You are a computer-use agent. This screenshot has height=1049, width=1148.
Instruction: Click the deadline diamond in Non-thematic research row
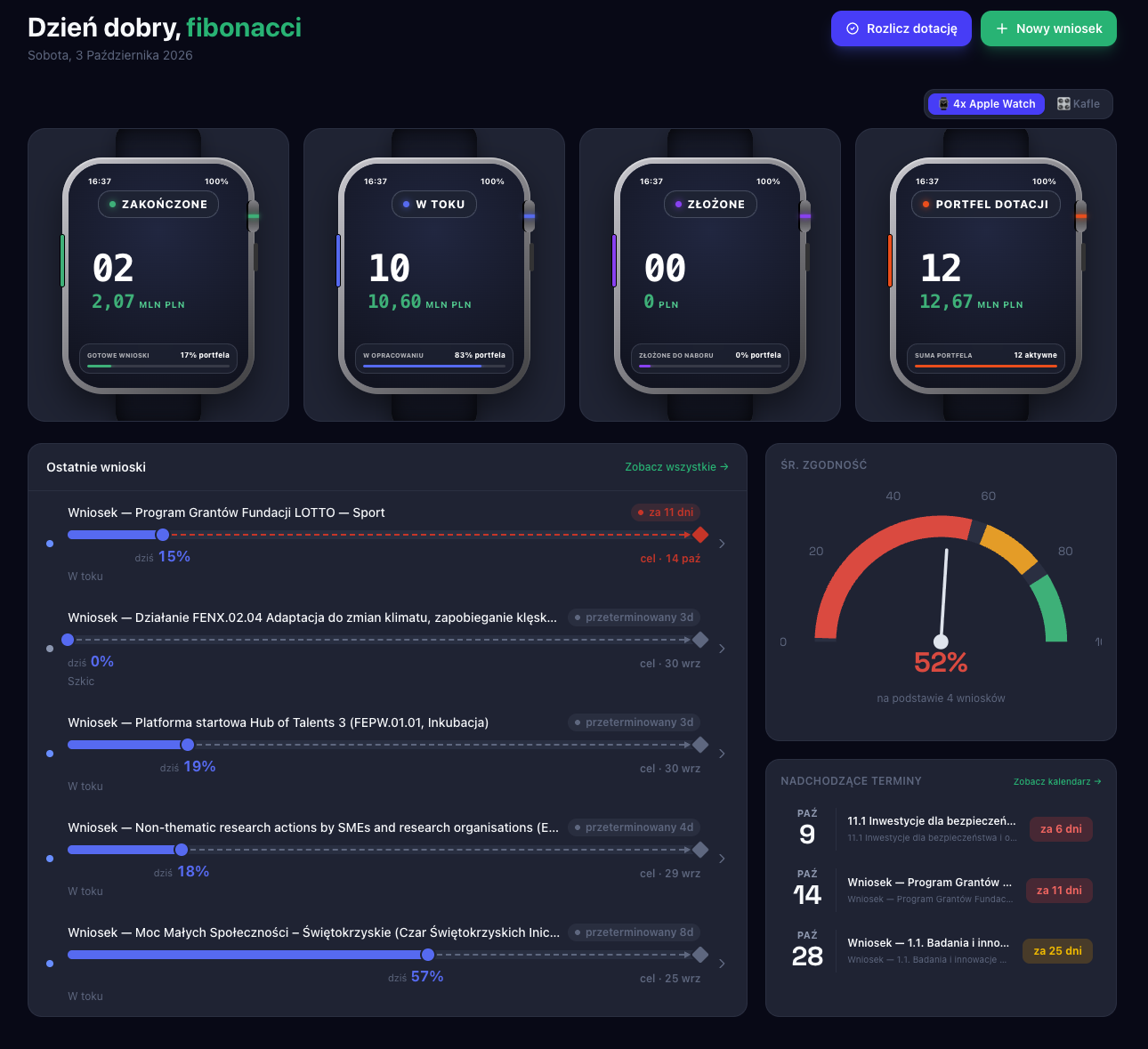coord(700,850)
